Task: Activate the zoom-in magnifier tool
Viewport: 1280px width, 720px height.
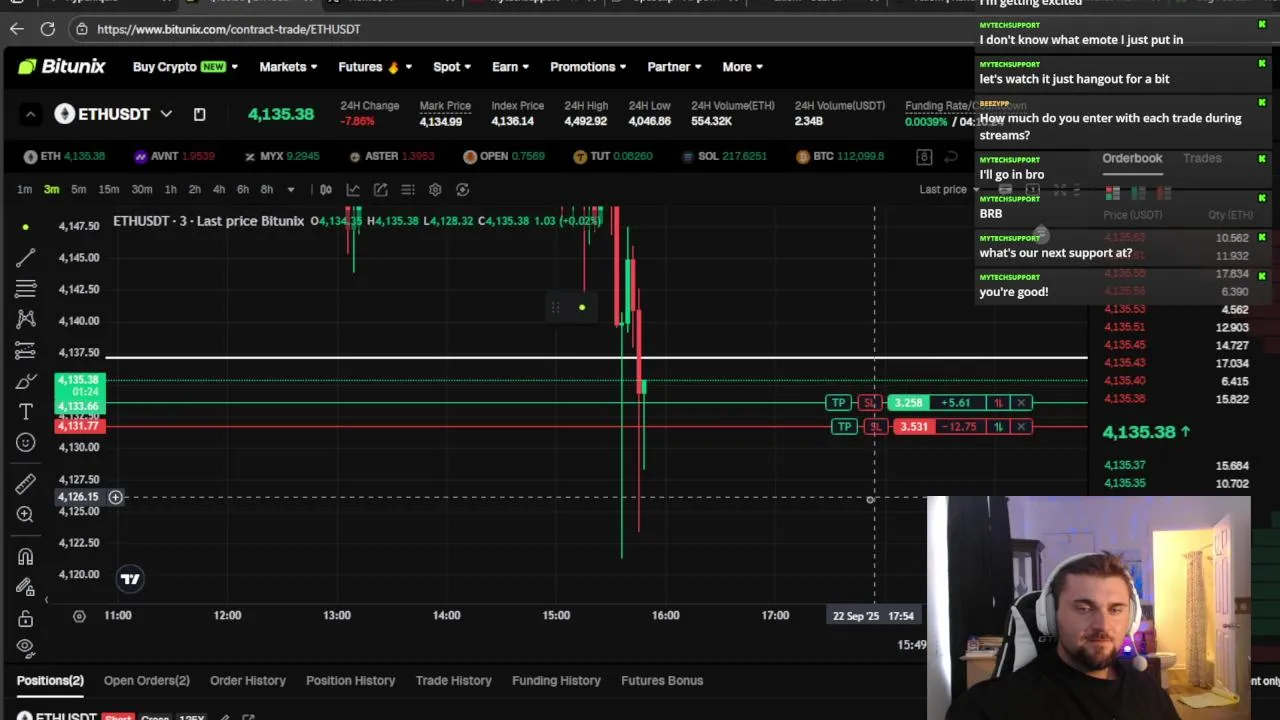Action: pyautogui.click(x=26, y=514)
